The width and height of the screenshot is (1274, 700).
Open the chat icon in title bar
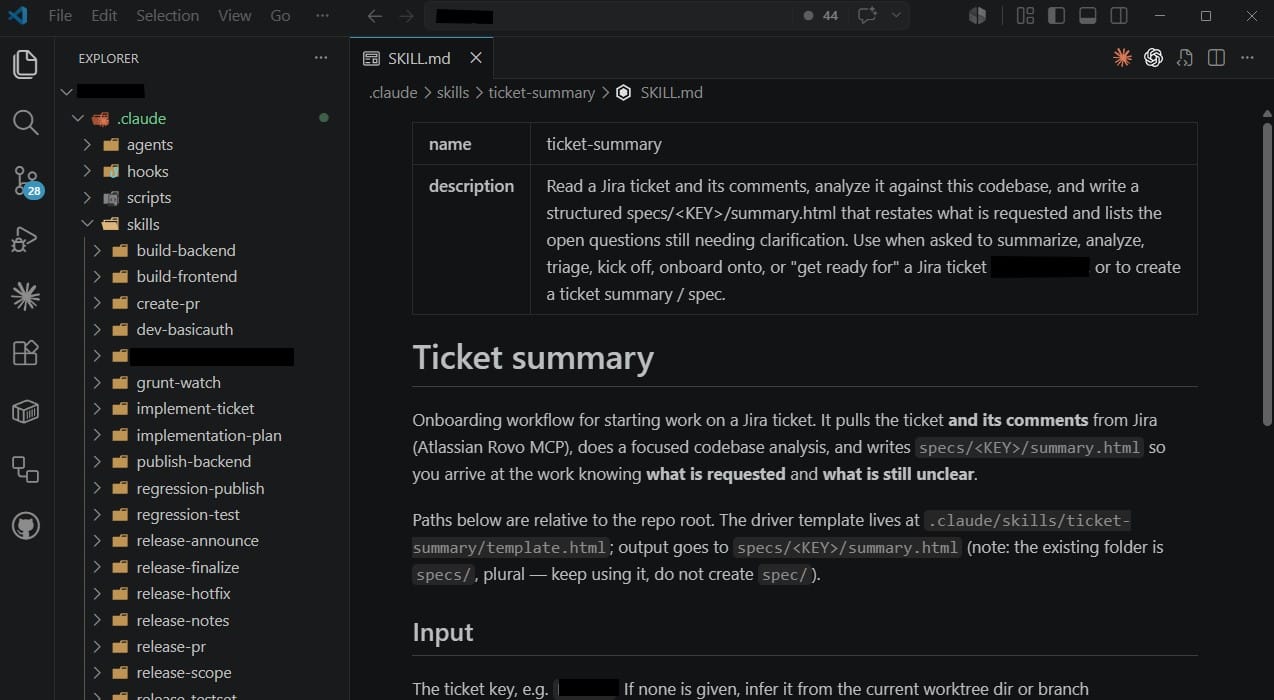867,16
